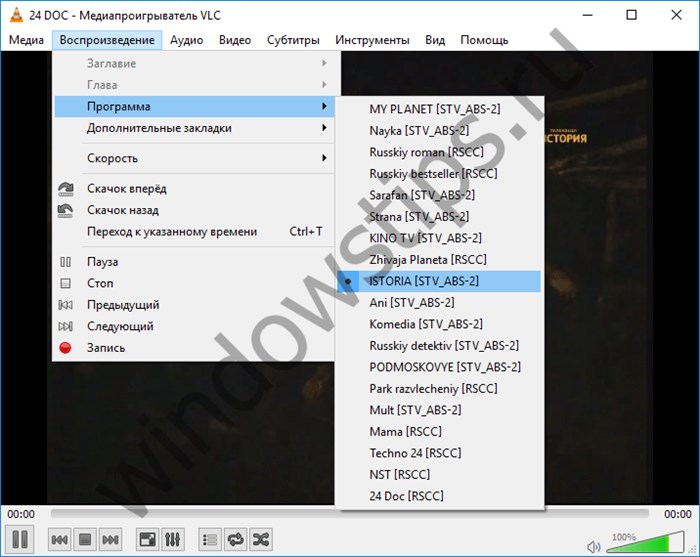Close the Воспроизведение menu
The image size is (700, 557).
click(107, 40)
